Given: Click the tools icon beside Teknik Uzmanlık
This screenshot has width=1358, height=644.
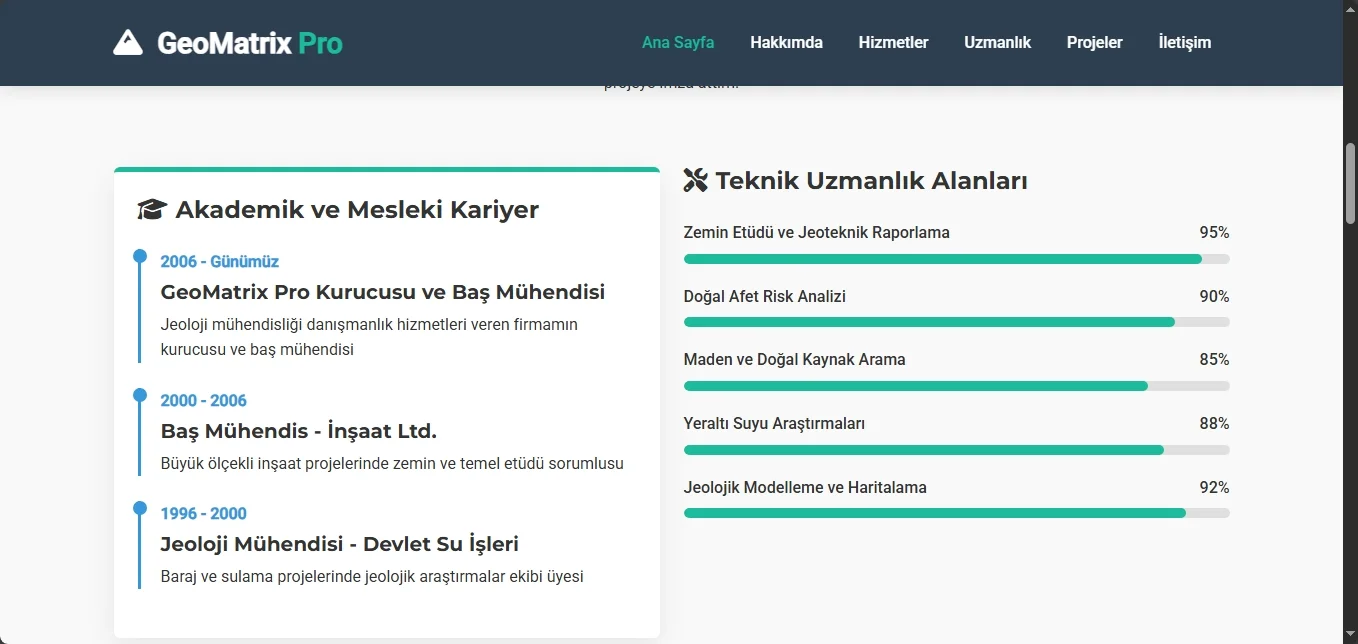Looking at the screenshot, I should point(695,180).
